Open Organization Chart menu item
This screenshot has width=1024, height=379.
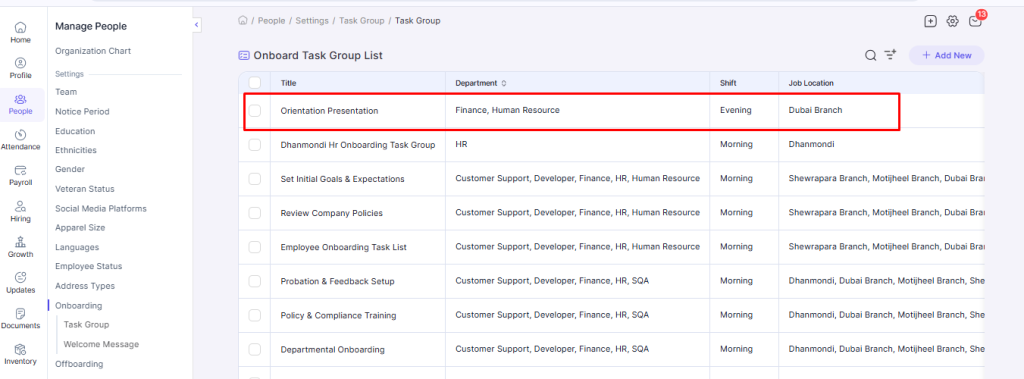pos(93,51)
